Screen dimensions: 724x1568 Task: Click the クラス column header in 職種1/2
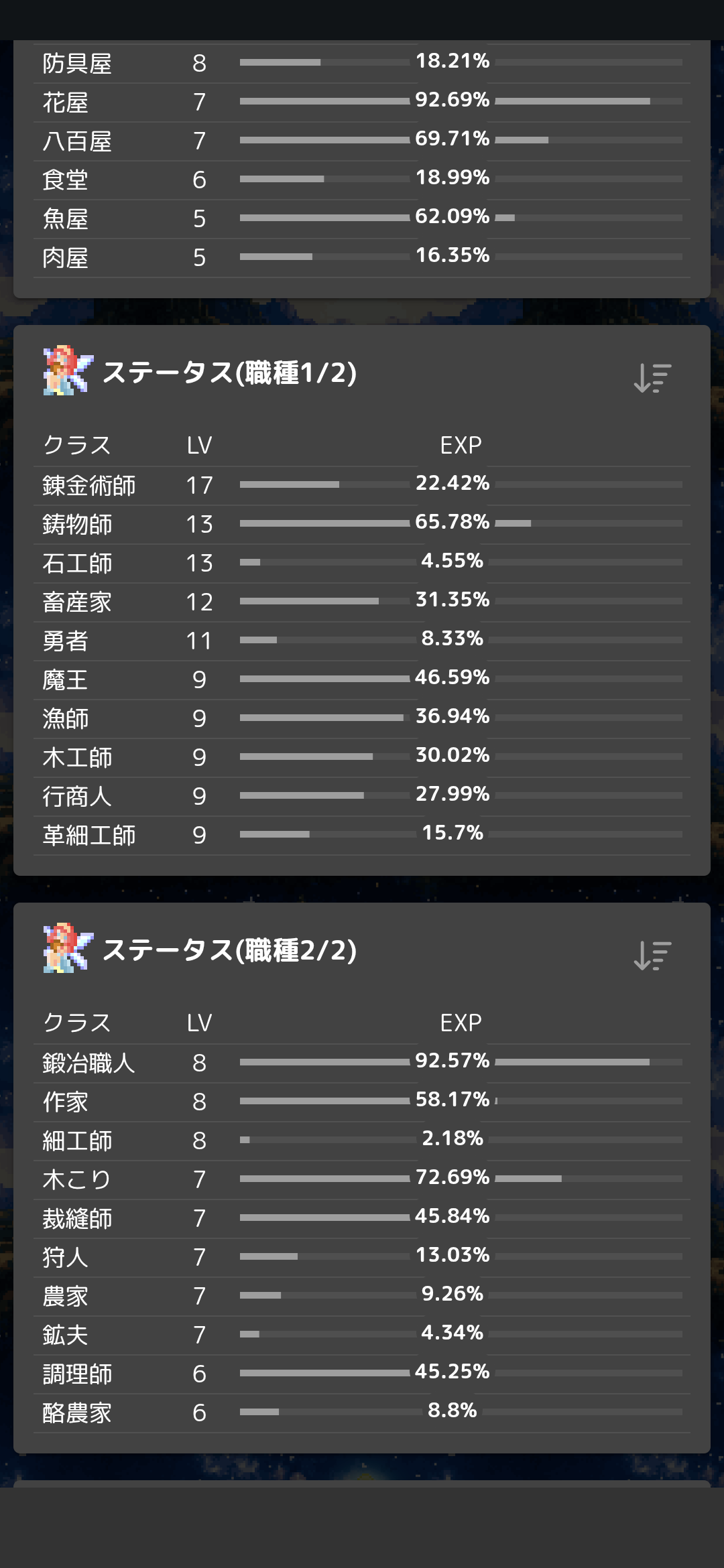click(76, 445)
